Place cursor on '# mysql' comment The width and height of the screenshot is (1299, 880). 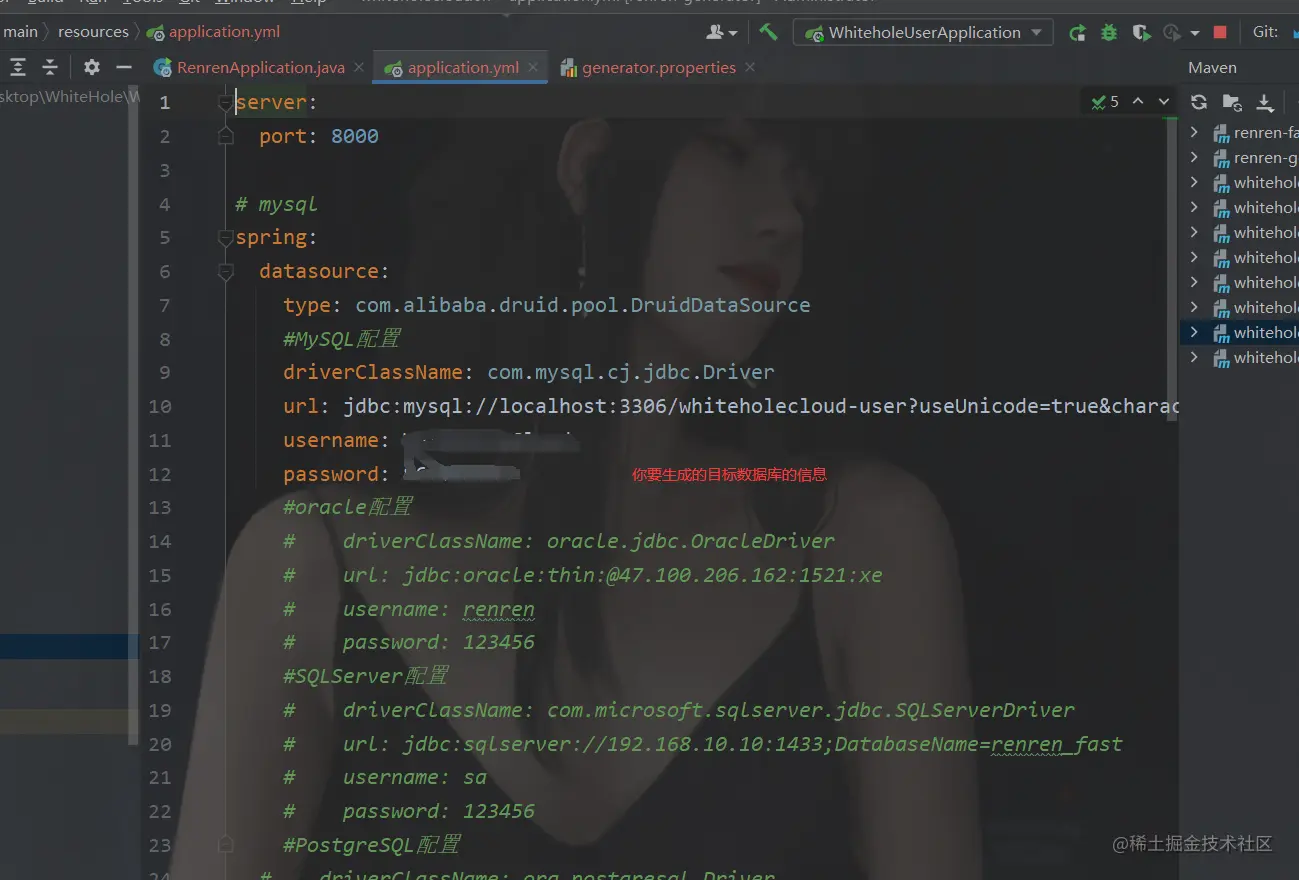(276, 204)
